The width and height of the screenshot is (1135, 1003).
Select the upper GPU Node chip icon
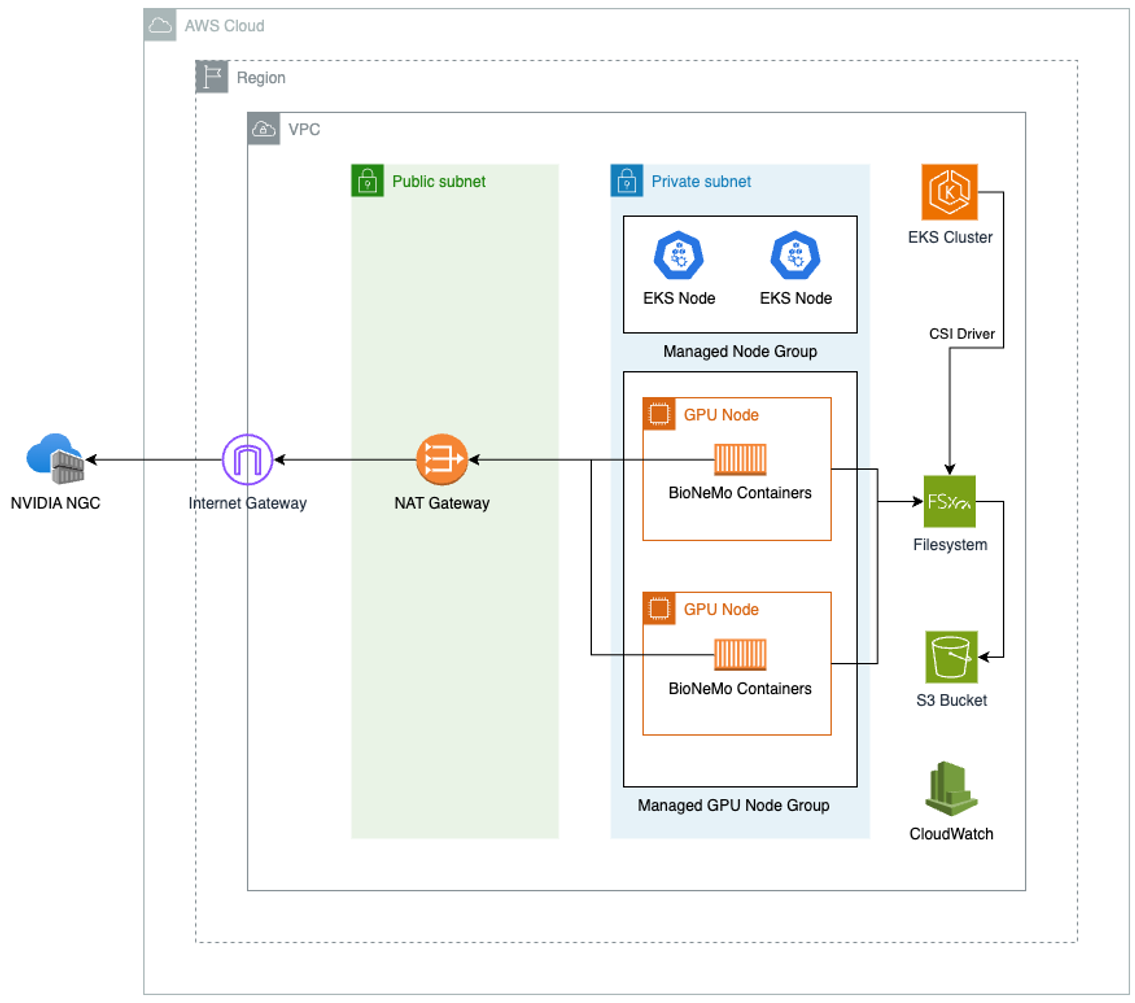659,414
